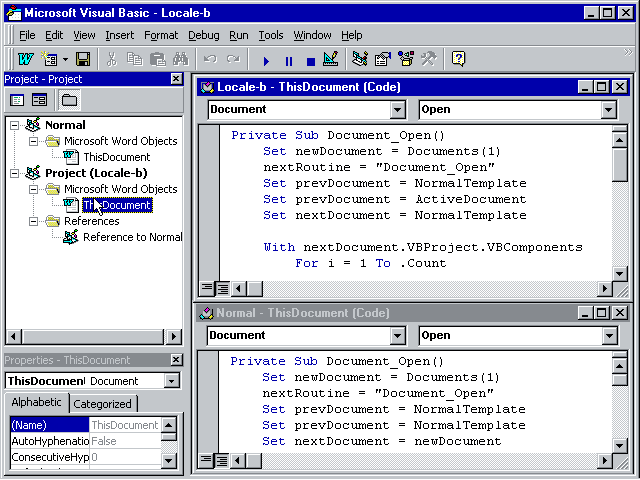Open Find with the binoculars icon
Screen dimensions: 640x480
180,59
